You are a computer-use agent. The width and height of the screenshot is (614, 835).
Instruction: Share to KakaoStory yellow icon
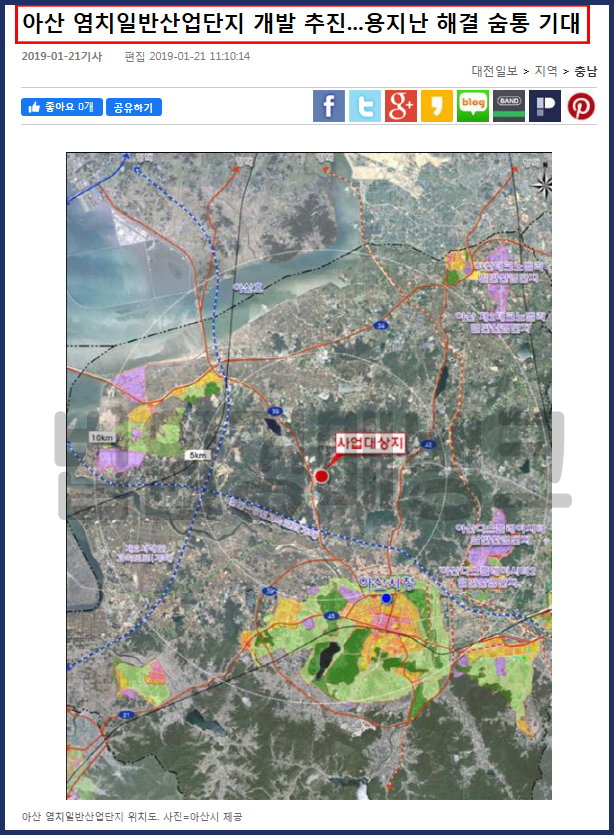pyautogui.click(x=437, y=106)
